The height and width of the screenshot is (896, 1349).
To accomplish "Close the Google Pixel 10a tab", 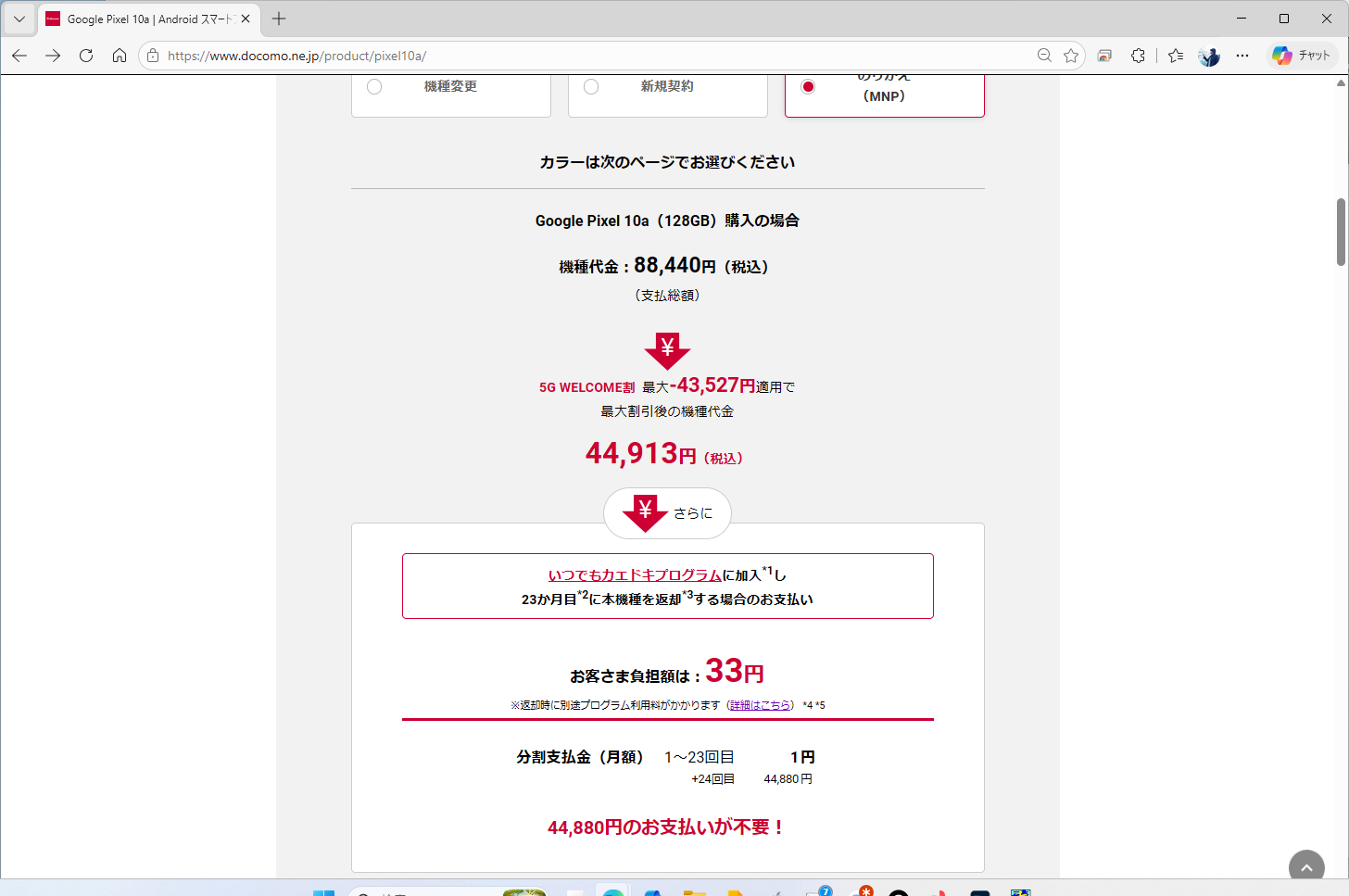I will click(246, 19).
